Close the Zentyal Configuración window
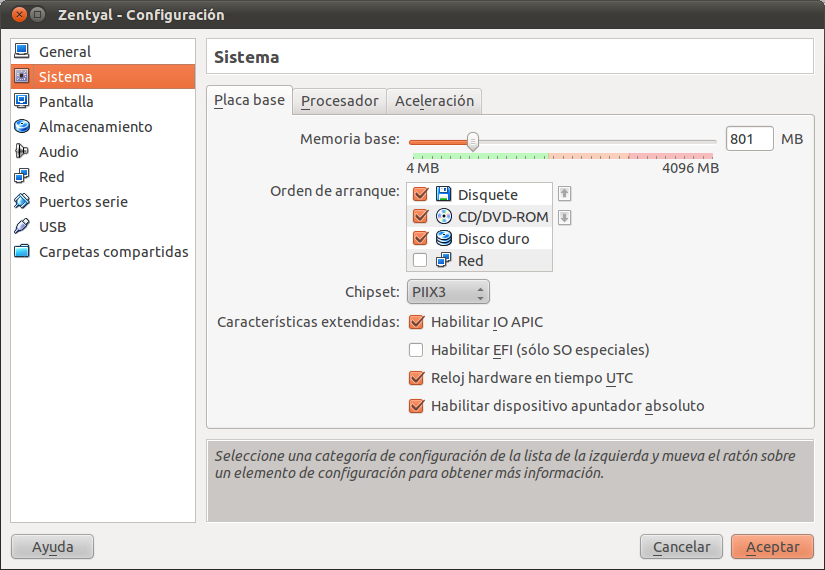 click(19, 14)
